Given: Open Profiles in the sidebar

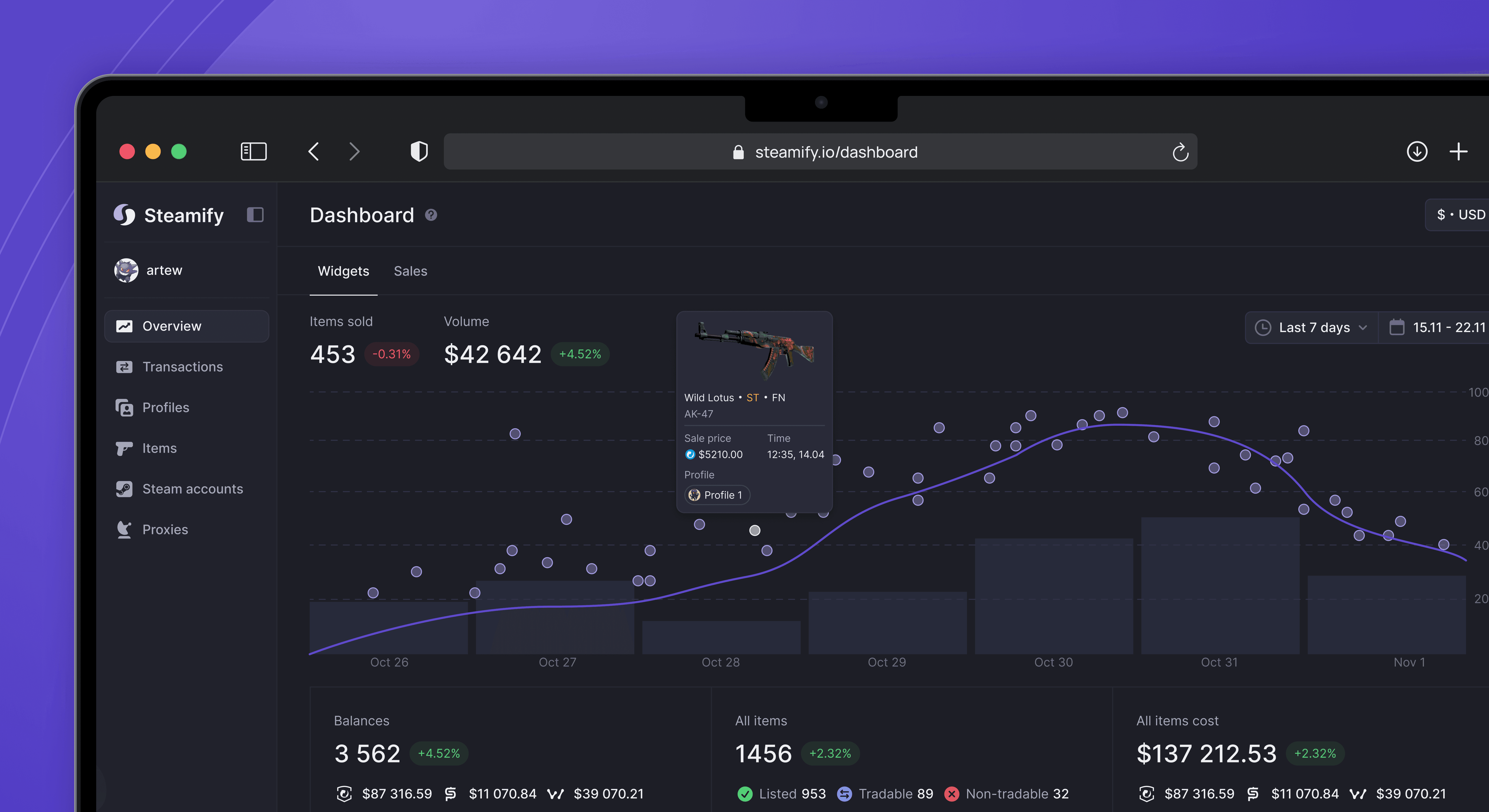Looking at the screenshot, I should coord(187,407).
